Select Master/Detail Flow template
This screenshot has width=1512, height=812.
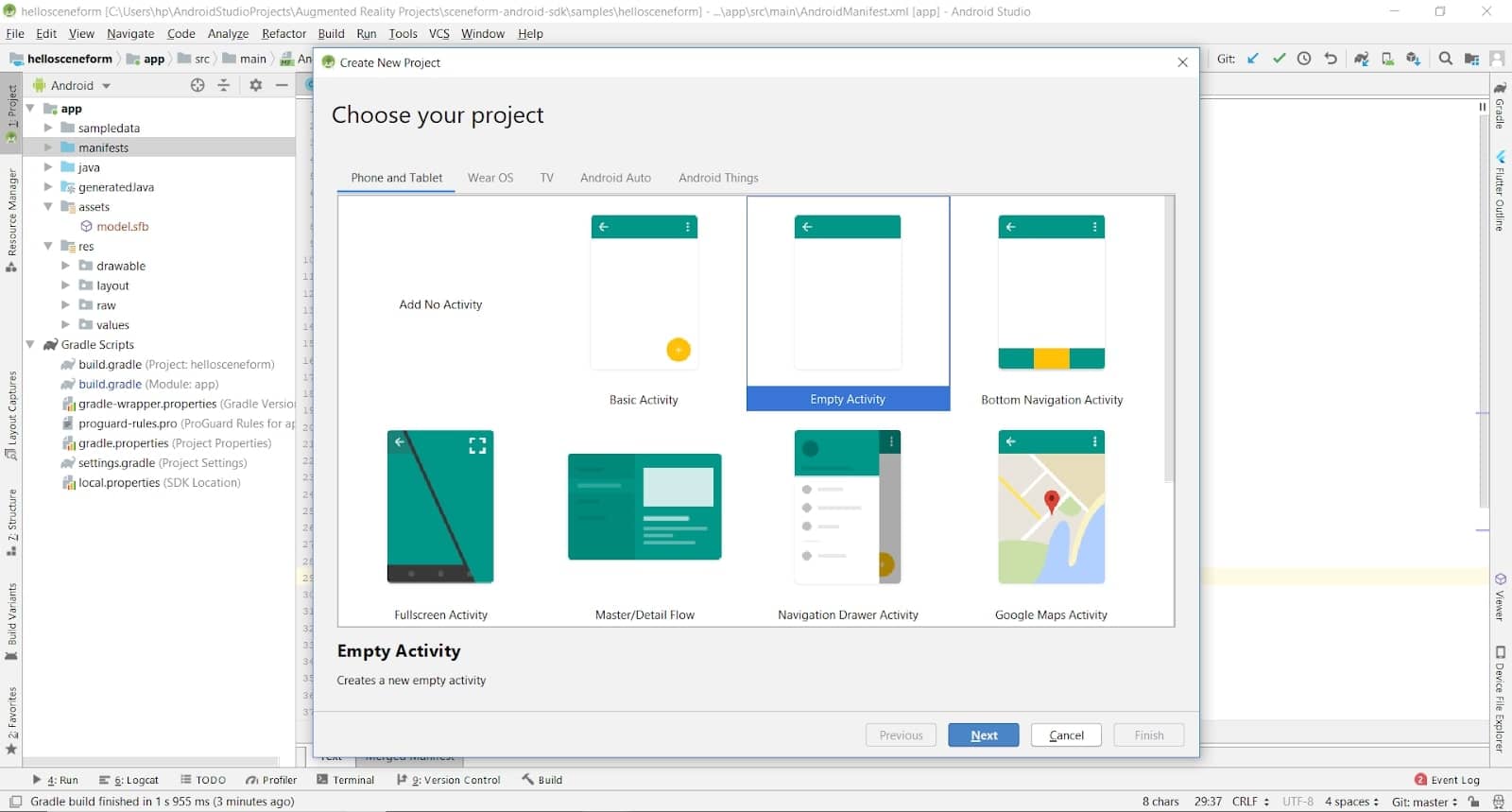644,521
